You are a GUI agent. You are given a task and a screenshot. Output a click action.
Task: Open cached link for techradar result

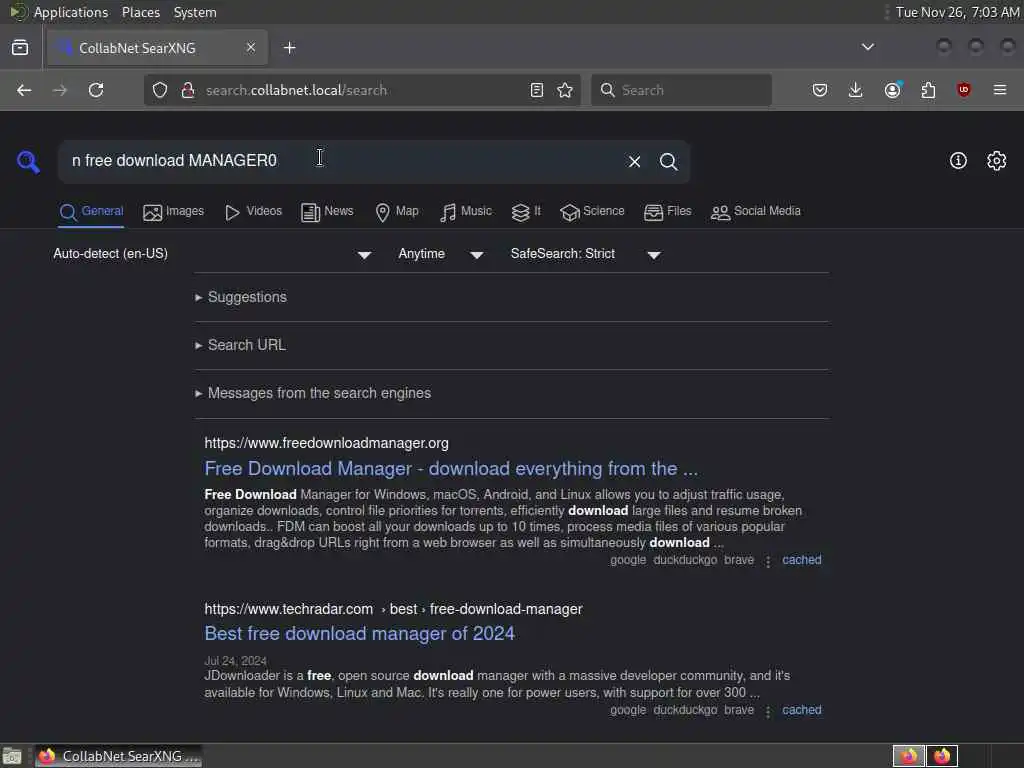802,710
